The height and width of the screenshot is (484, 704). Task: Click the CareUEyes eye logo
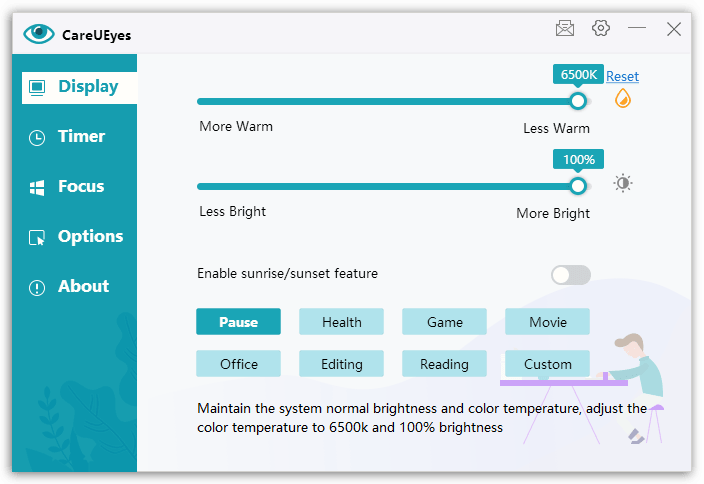39,34
